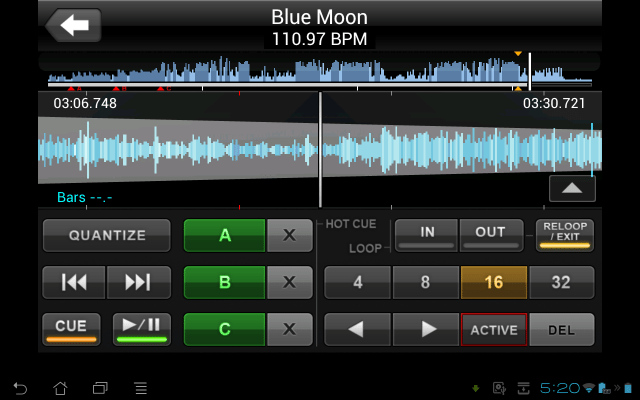Screen dimensions: 640x400
Task: Seek in the overview waveform
Action: [320, 70]
